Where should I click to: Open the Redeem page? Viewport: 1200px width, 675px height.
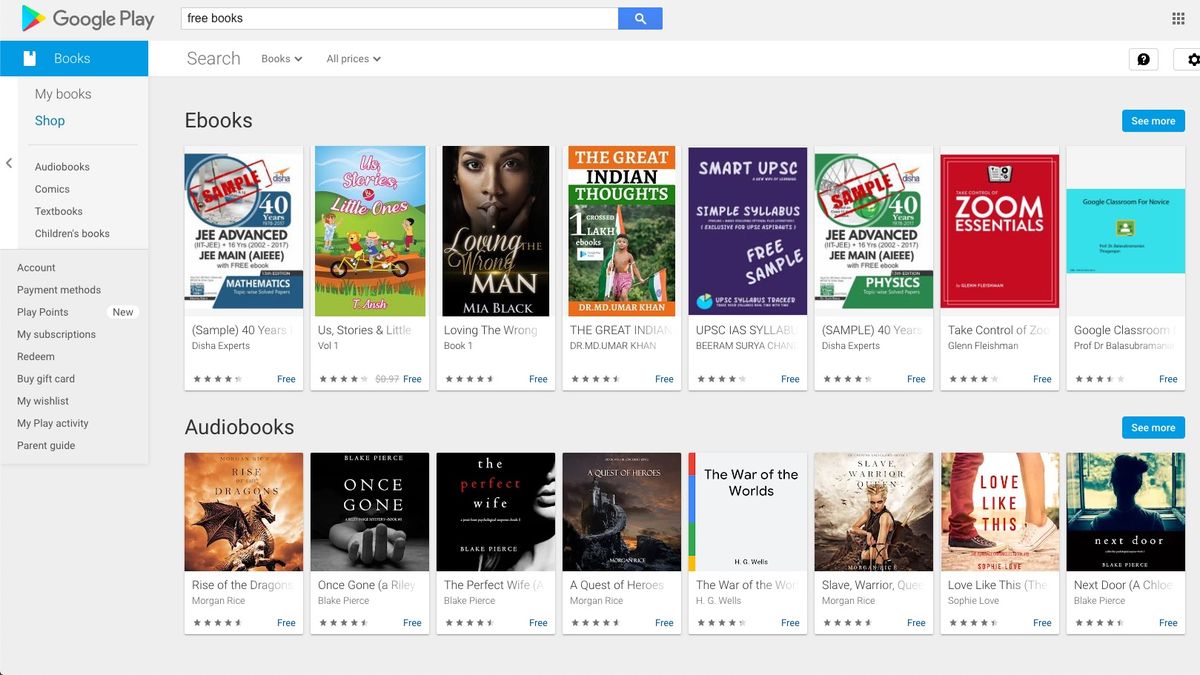click(x=37, y=356)
